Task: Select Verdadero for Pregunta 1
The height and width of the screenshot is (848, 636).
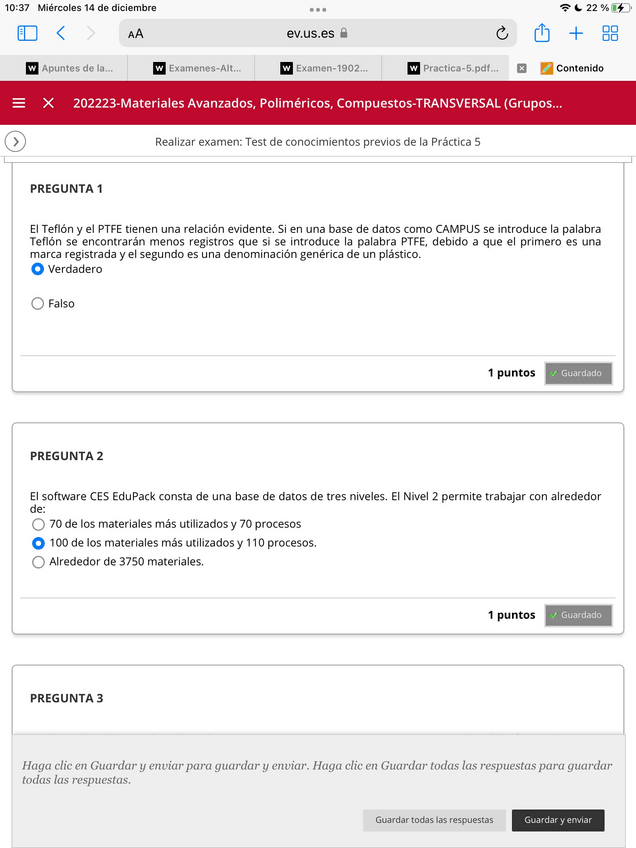Action: (37, 269)
